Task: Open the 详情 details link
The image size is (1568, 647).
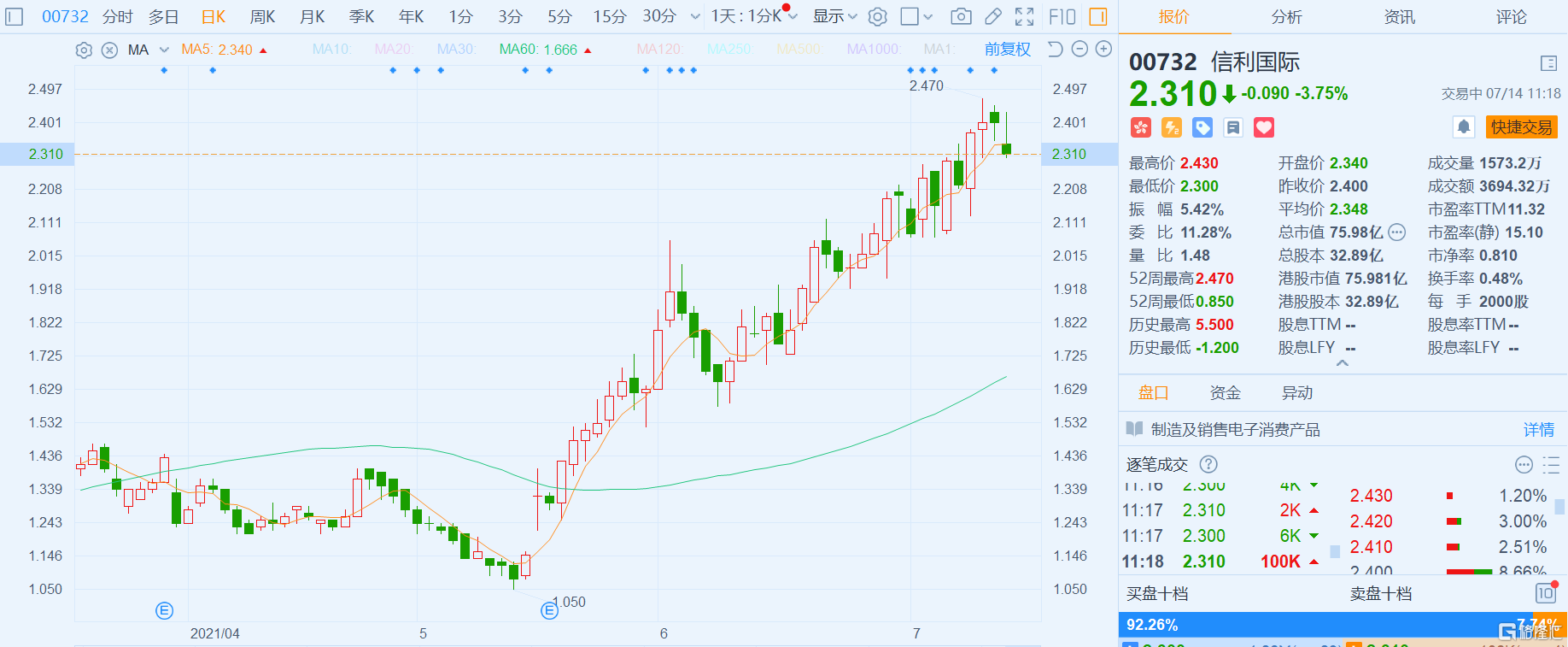Action: coord(1539,430)
